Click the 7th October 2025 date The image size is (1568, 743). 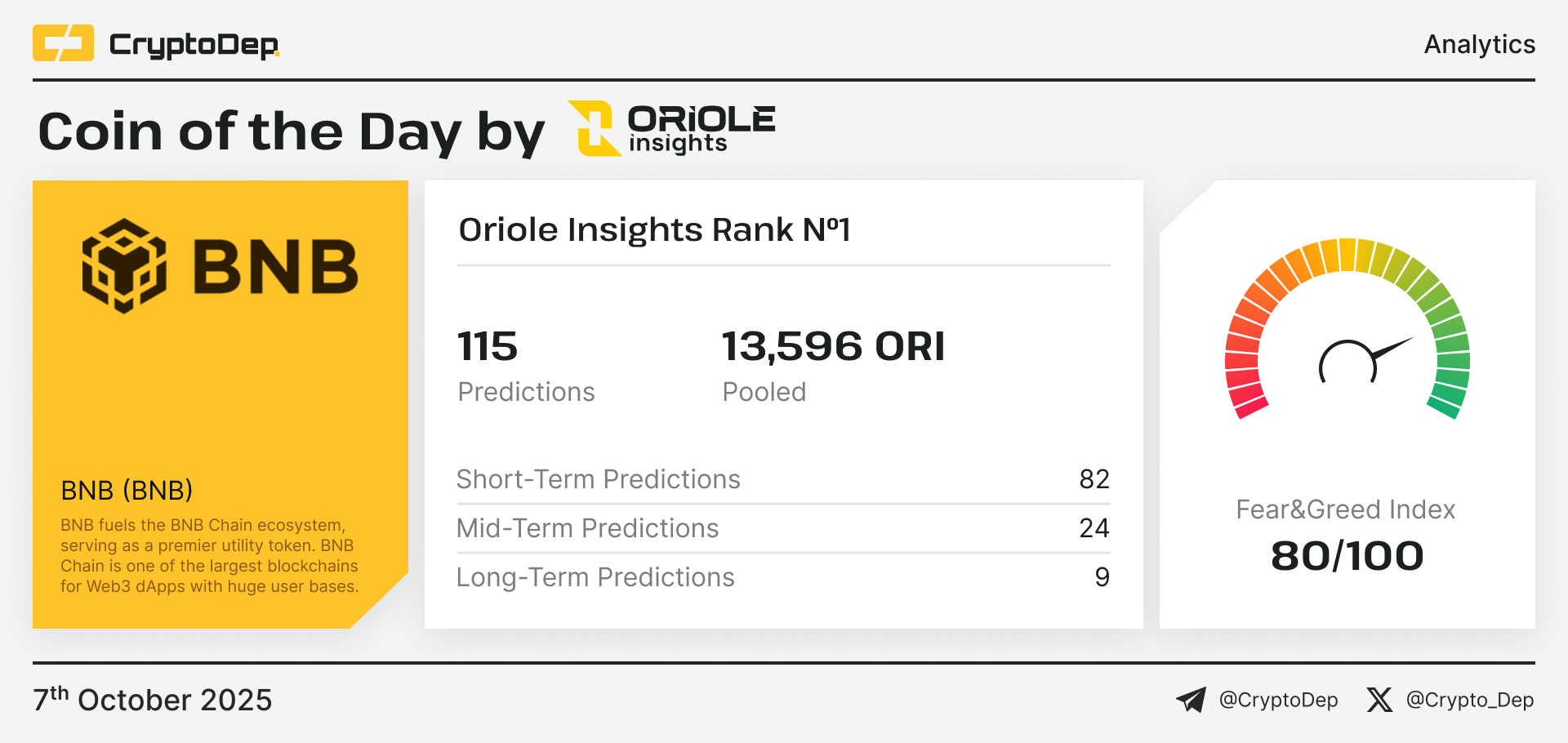[x=153, y=700]
